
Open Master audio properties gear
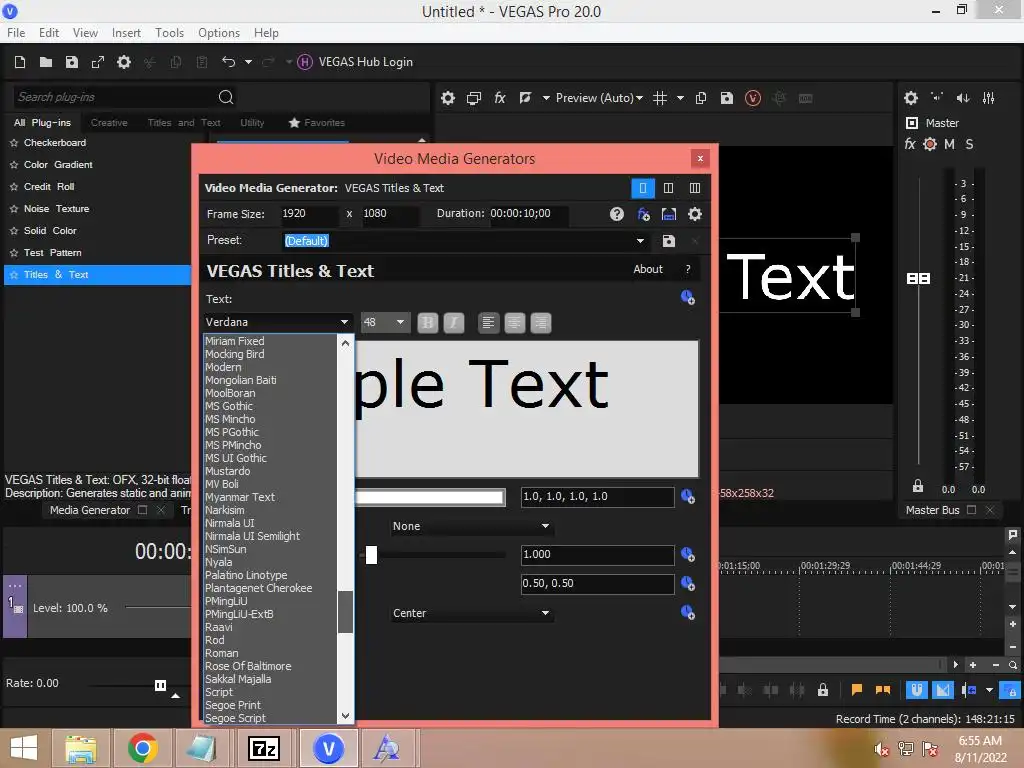point(911,98)
